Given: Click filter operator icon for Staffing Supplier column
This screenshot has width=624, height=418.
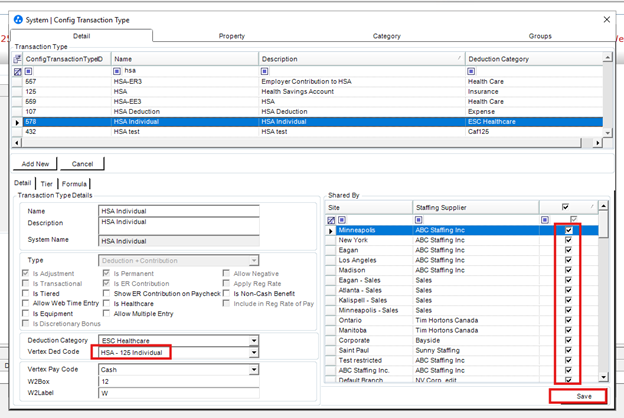Looking at the screenshot, I should click(419, 220).
